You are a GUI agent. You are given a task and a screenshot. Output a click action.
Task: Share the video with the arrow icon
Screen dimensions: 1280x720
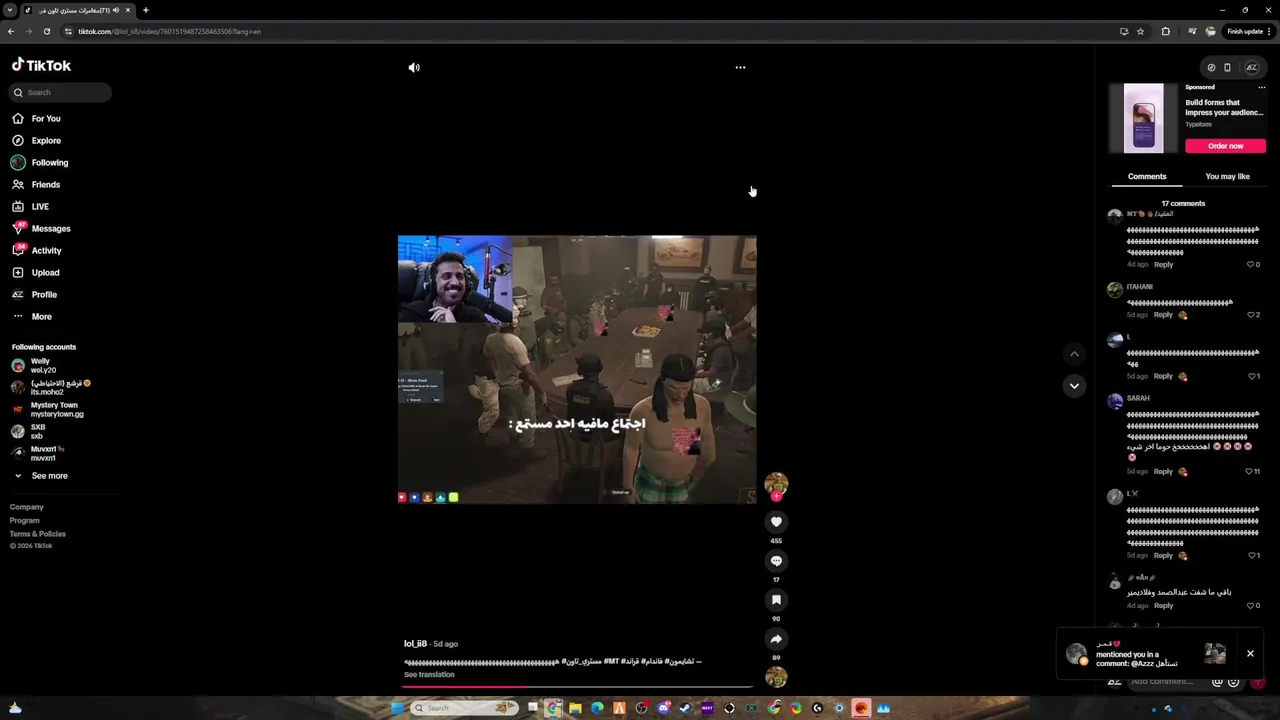[x=776, y=639]
